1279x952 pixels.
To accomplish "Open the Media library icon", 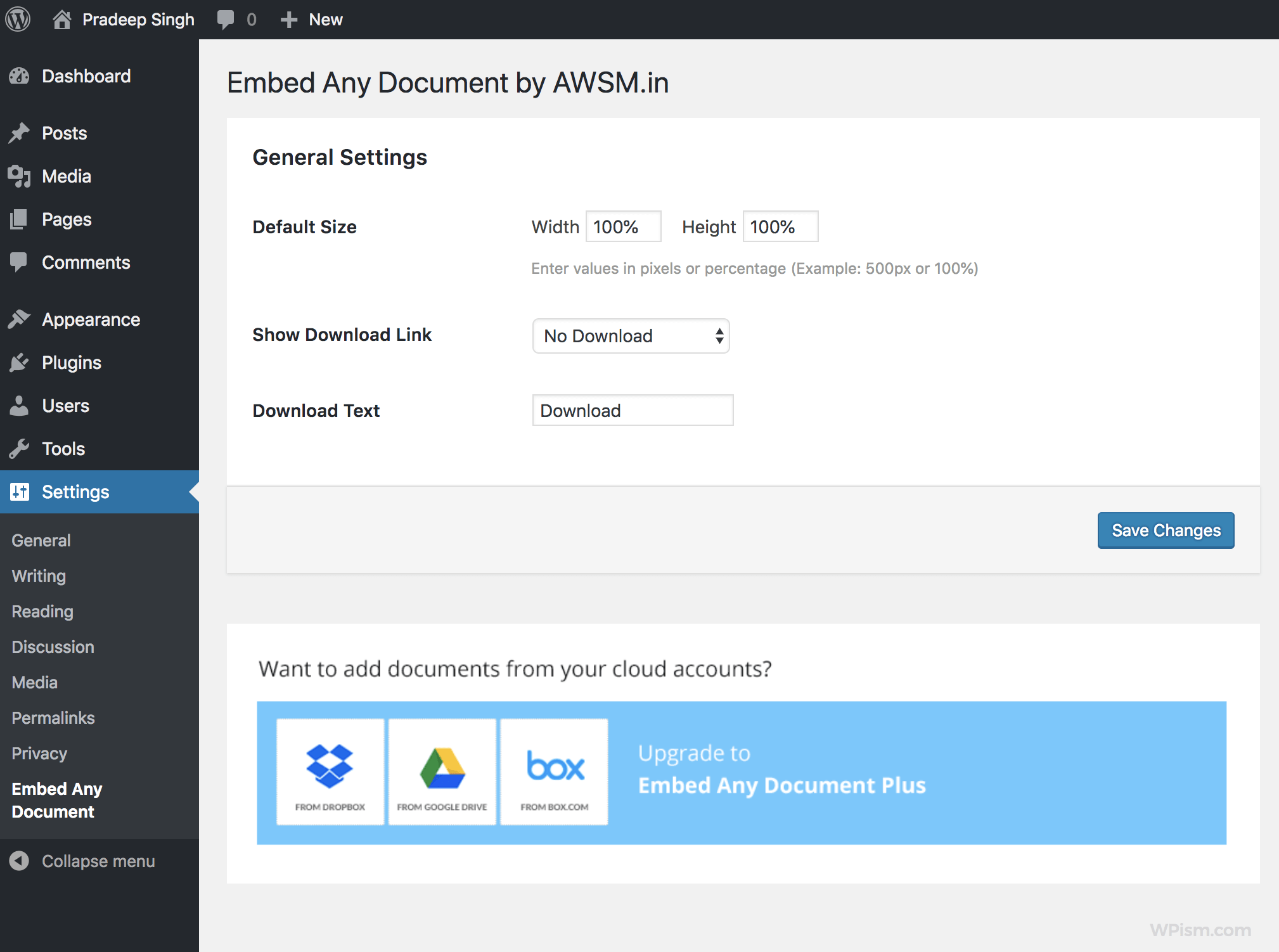I will coord(20,176).
